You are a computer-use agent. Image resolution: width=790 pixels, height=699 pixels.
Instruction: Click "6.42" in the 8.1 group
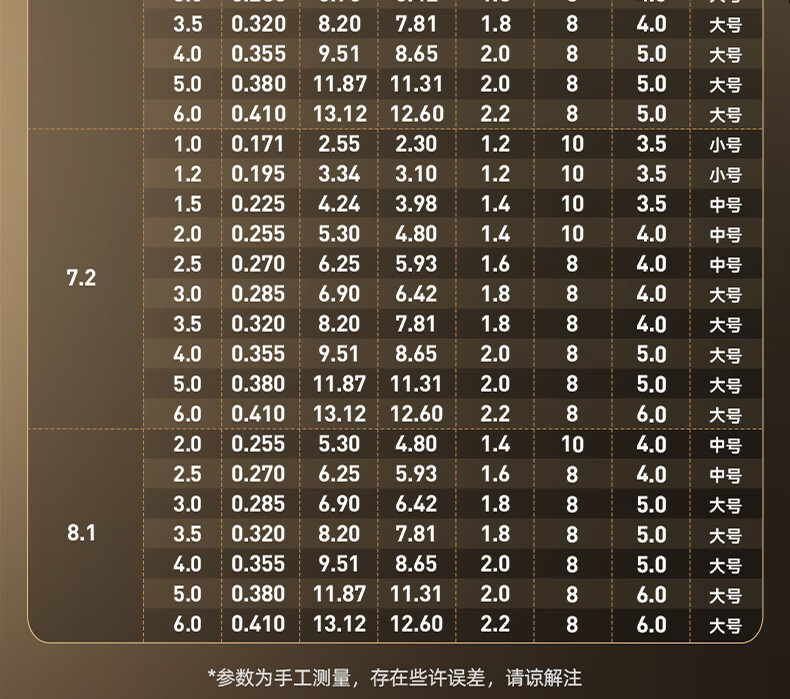click(416, 504)
